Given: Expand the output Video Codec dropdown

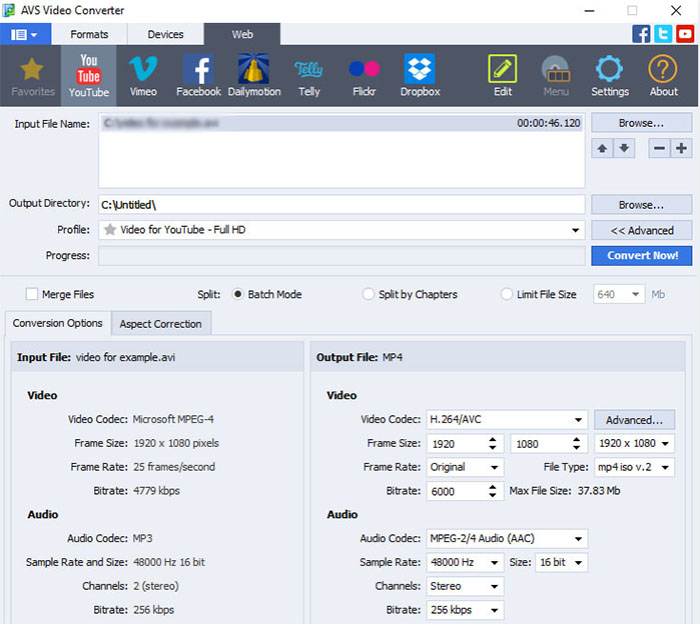Looking at the screenshot, I should click(x=578, y=420).
